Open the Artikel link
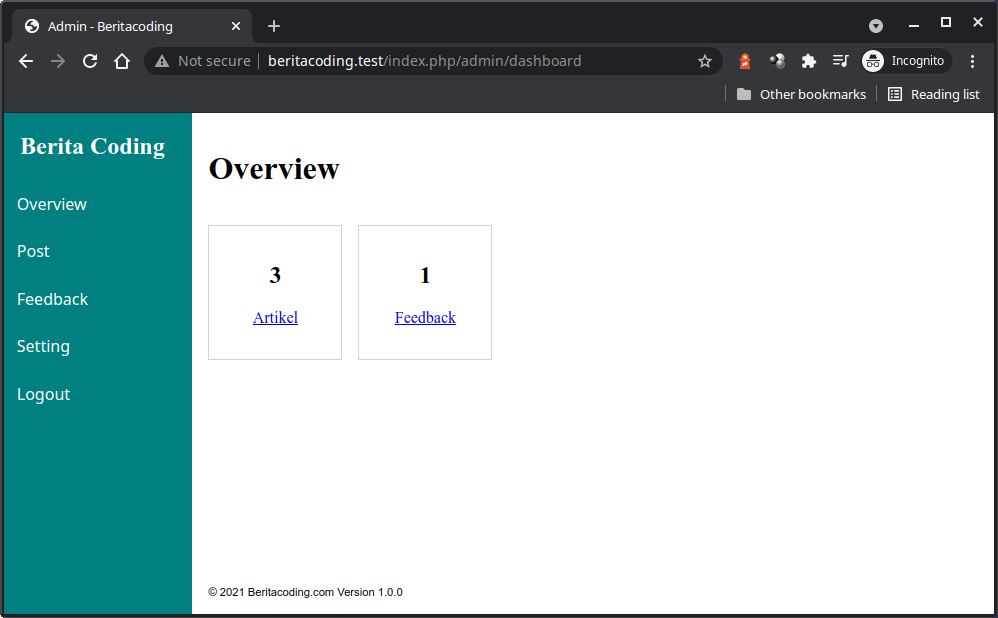 coord(275,317)
